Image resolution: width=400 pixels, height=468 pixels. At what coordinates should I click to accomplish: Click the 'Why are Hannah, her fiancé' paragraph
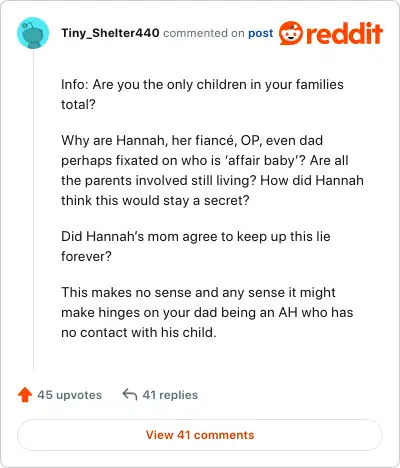pos(212,170)
